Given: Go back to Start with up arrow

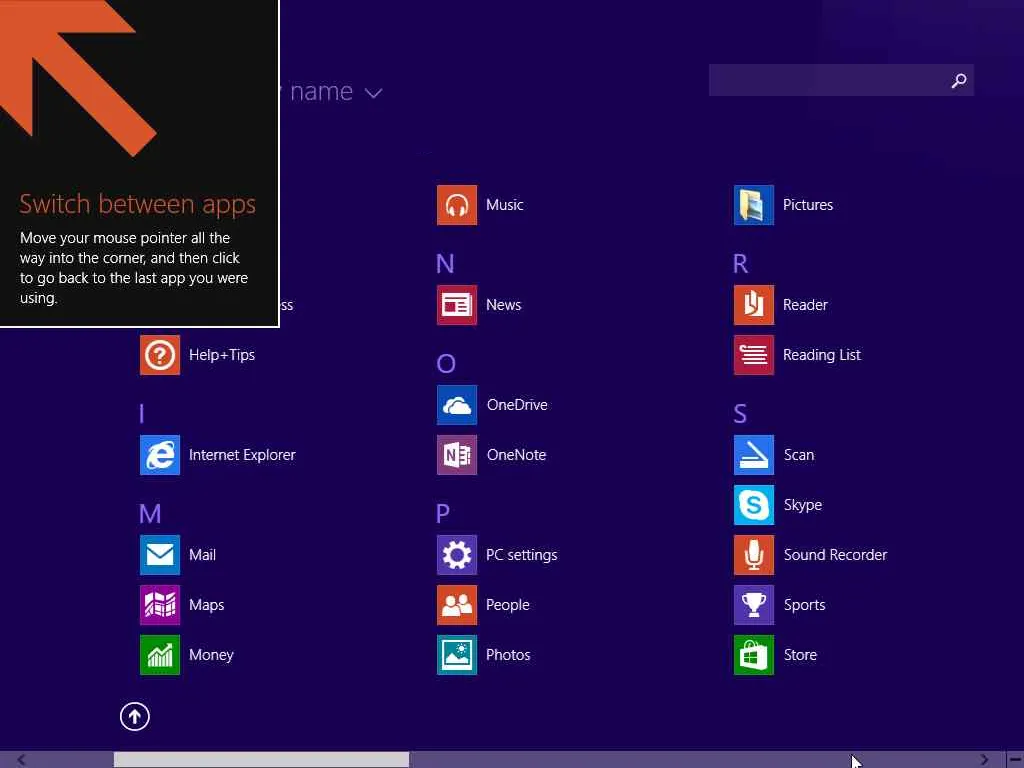Looking at the screenshot, I should tap(135, 717).
